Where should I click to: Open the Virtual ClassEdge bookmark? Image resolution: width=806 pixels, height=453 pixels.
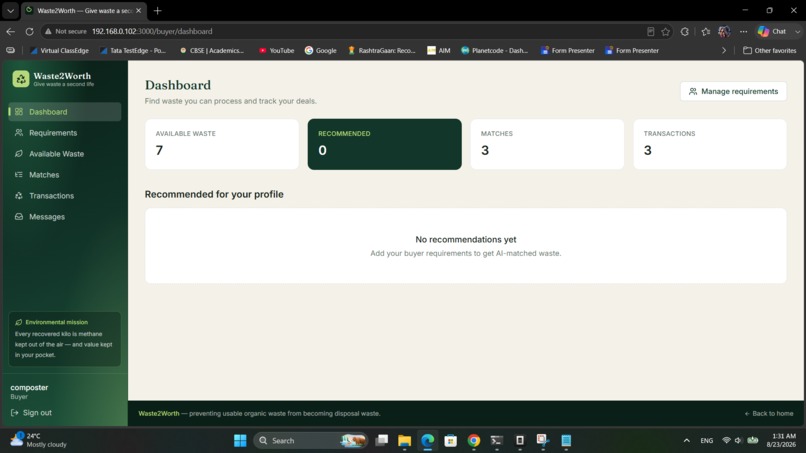click(x=59, y=50)
